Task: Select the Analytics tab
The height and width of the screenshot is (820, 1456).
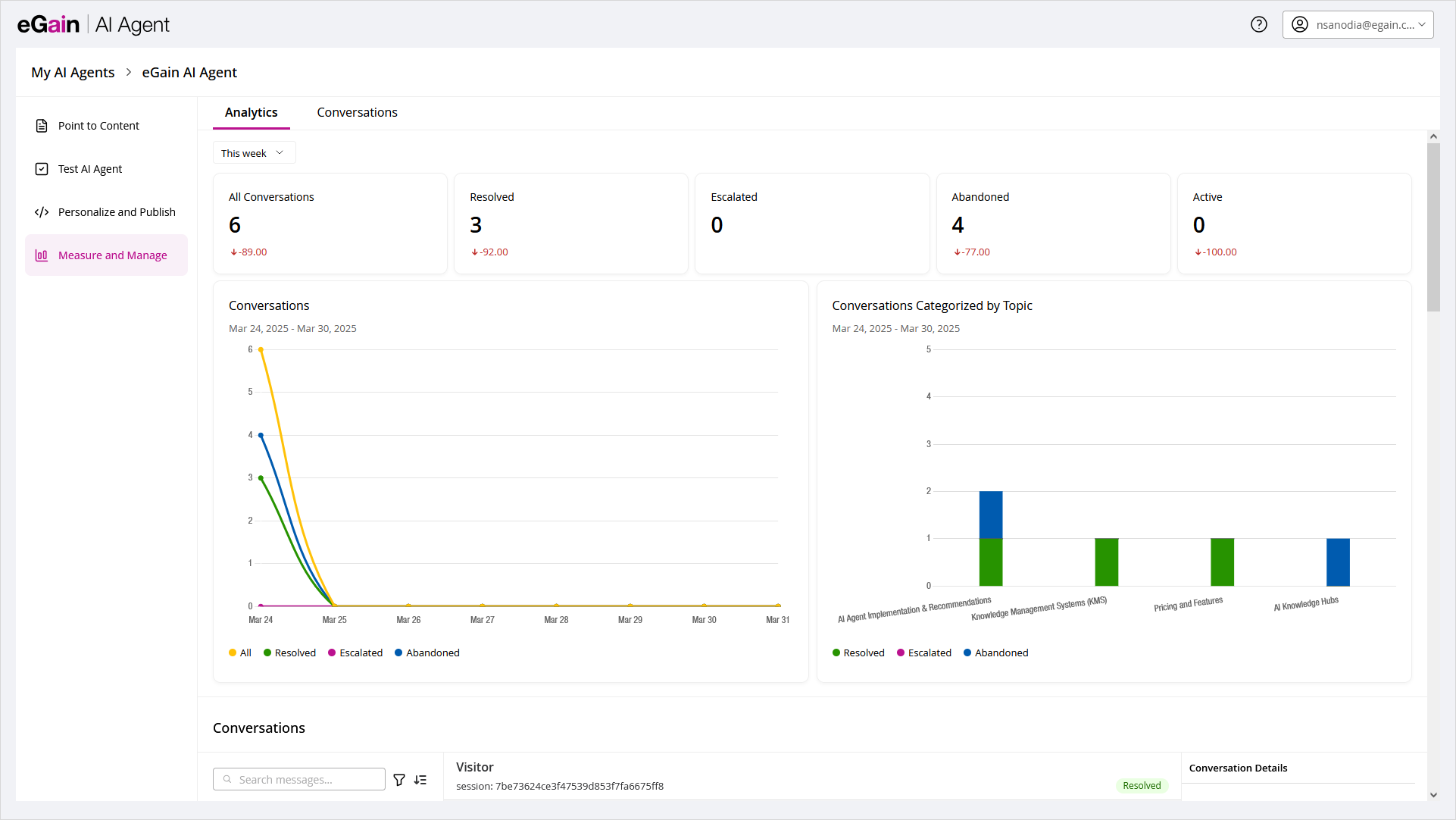Action: [251, 112]
